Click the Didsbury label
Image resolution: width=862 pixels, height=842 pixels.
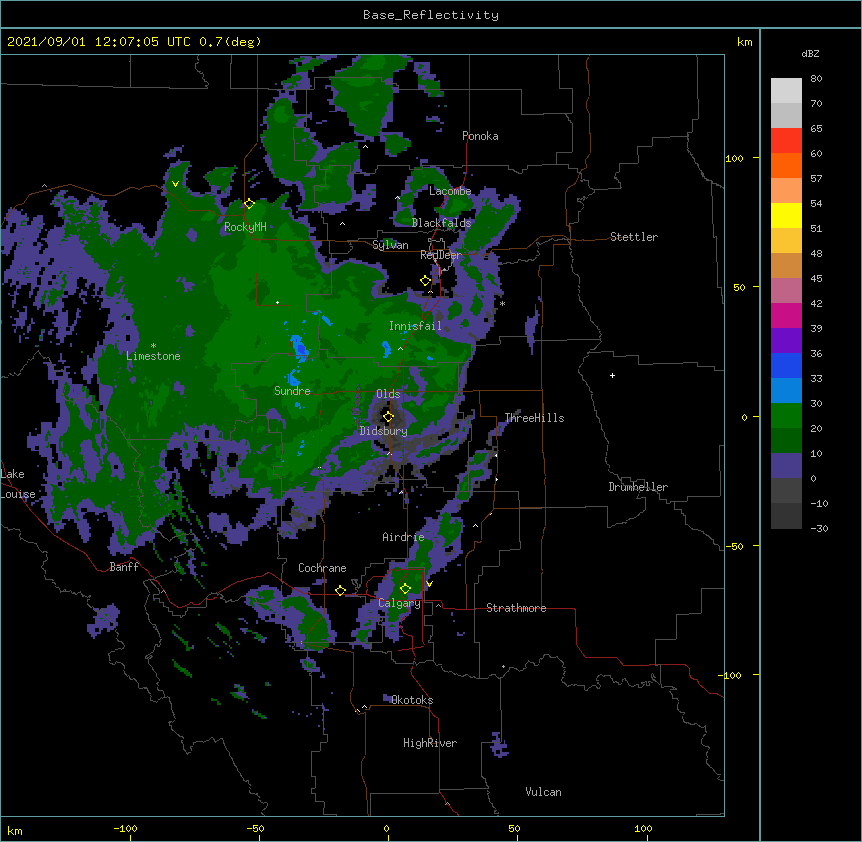383,431
